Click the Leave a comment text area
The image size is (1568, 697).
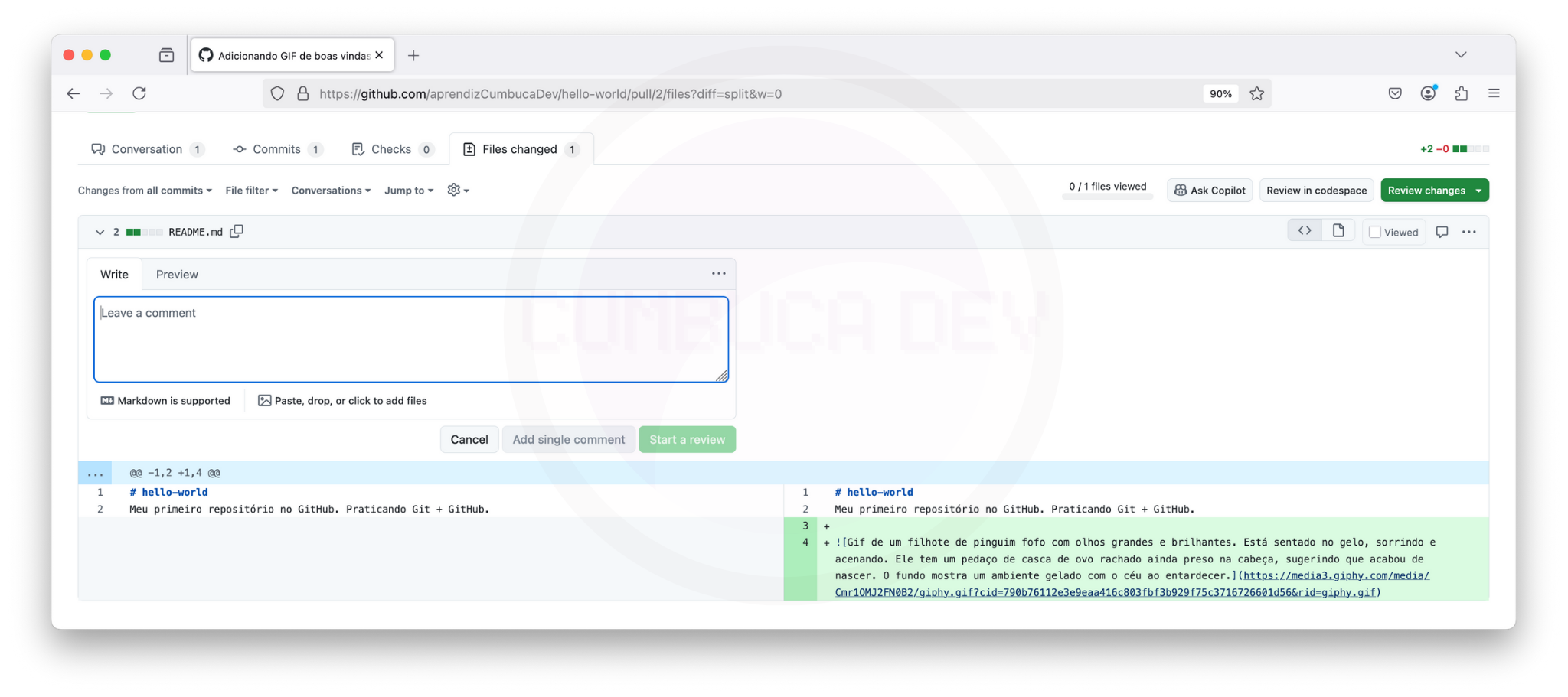(411, 340)
